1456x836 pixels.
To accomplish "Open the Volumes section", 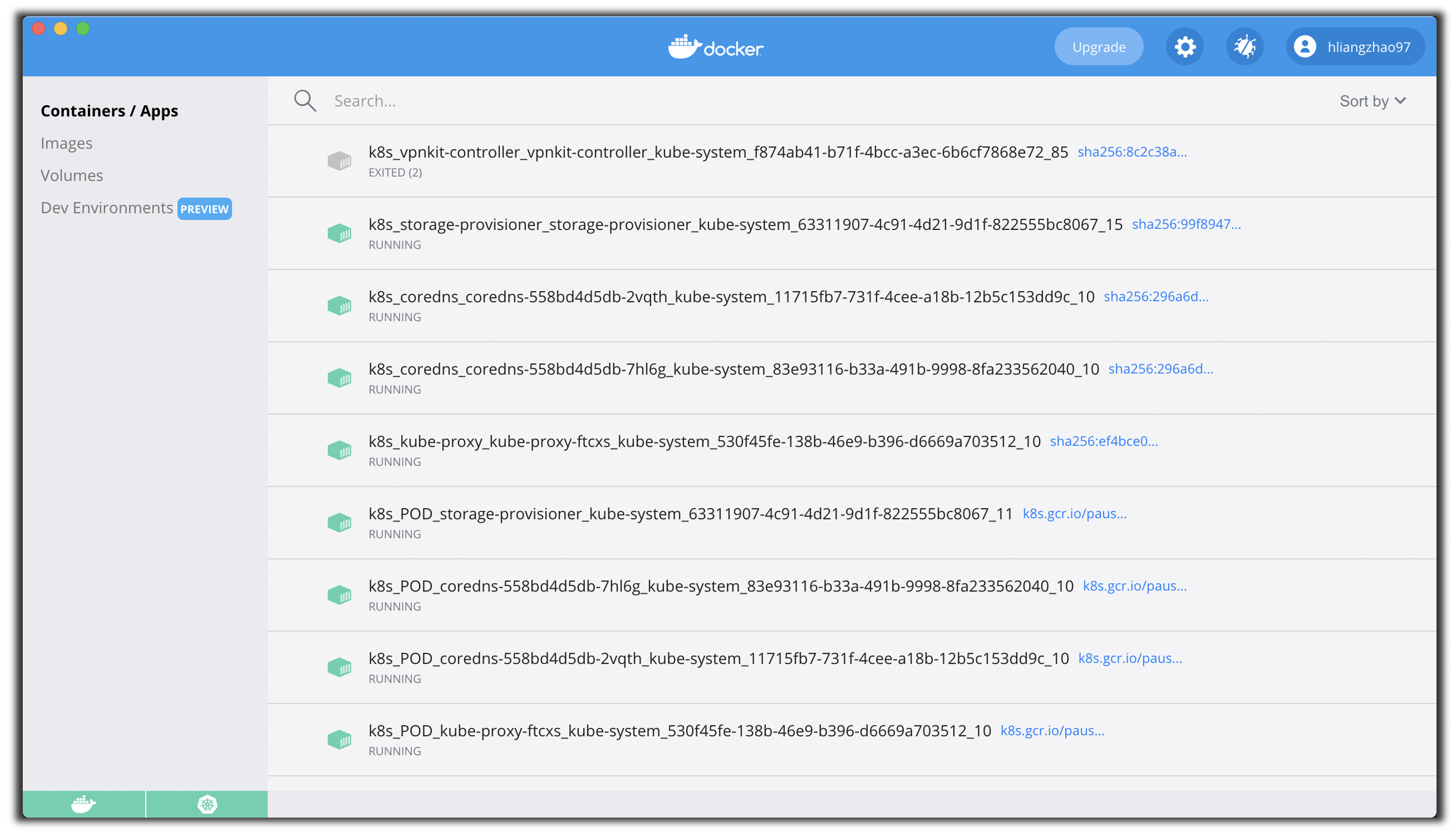I will tap(72, 175).
